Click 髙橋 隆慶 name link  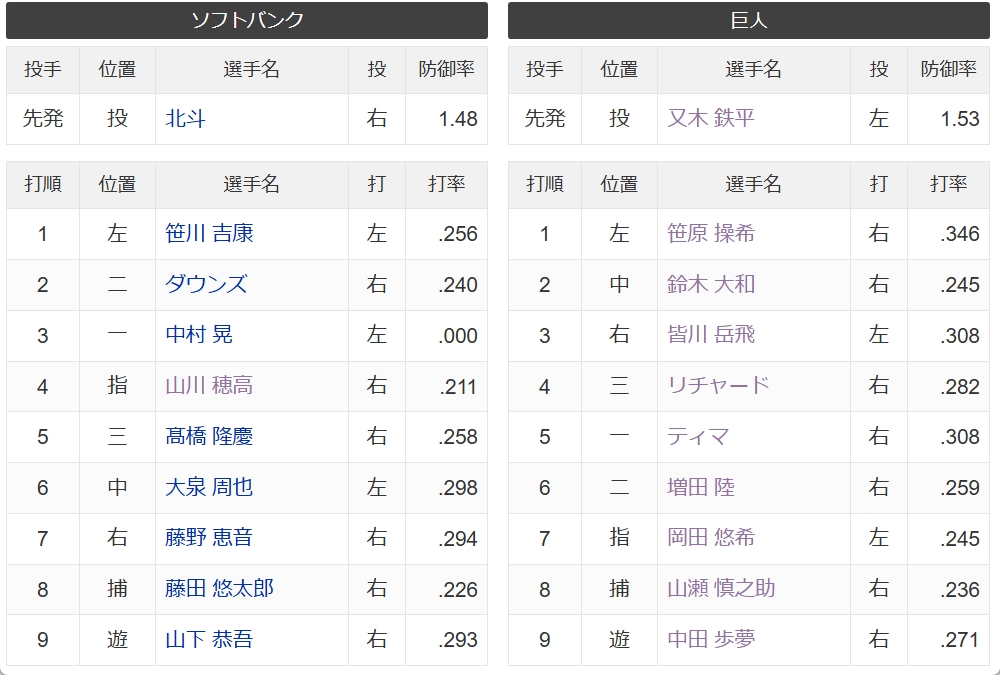point(209,436)
